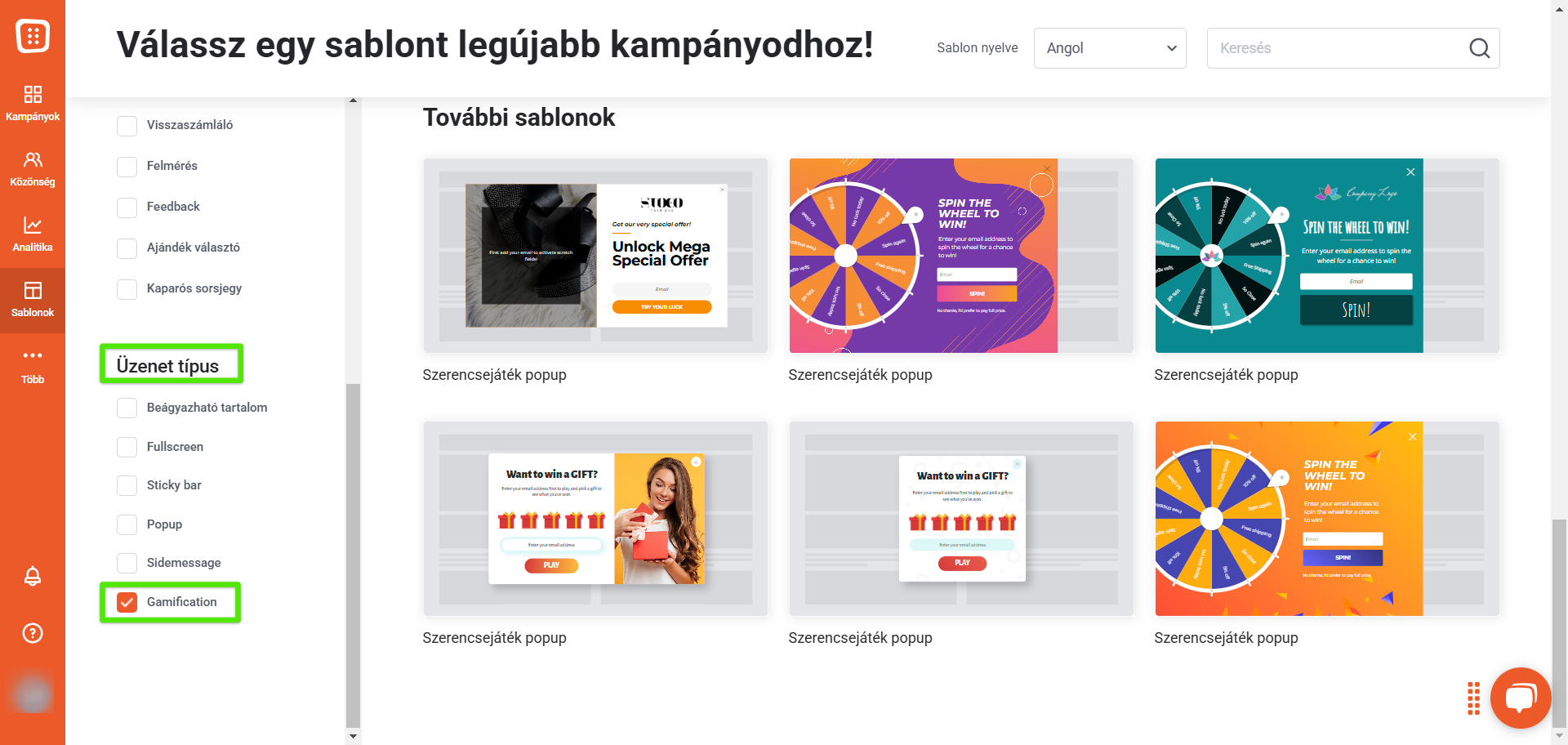Click the search magnifier icon
1568x745 pixels.
(1479, 48)
